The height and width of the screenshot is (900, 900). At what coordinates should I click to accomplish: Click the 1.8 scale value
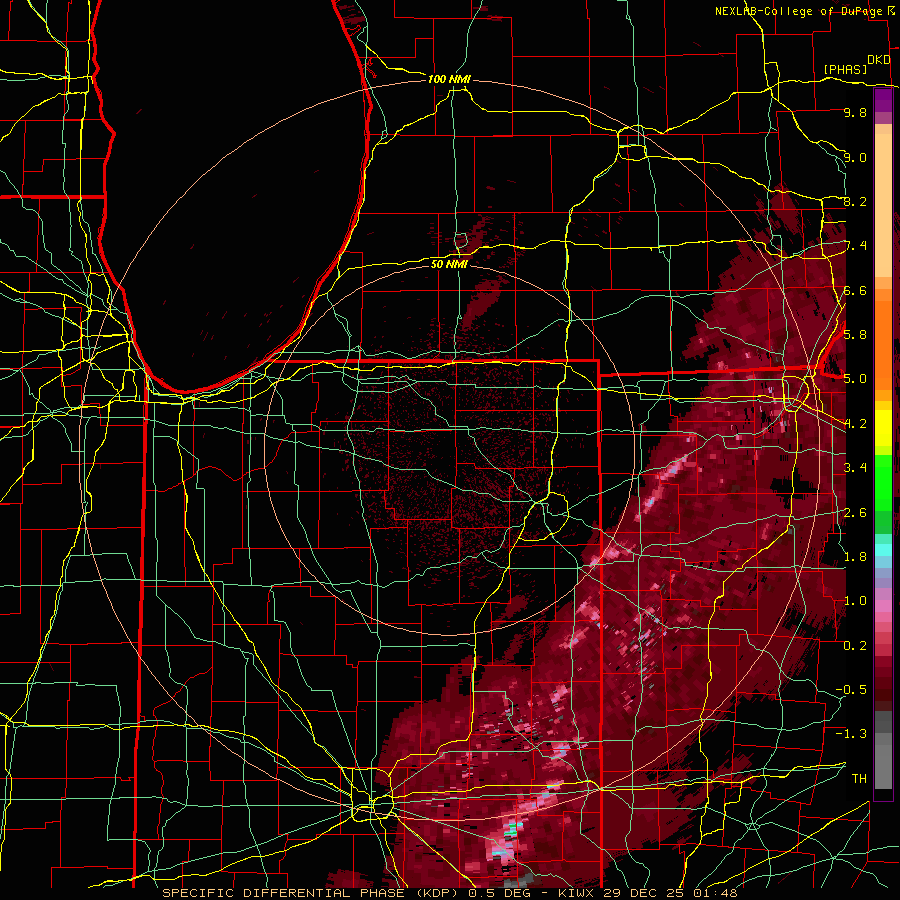[855, 557]
